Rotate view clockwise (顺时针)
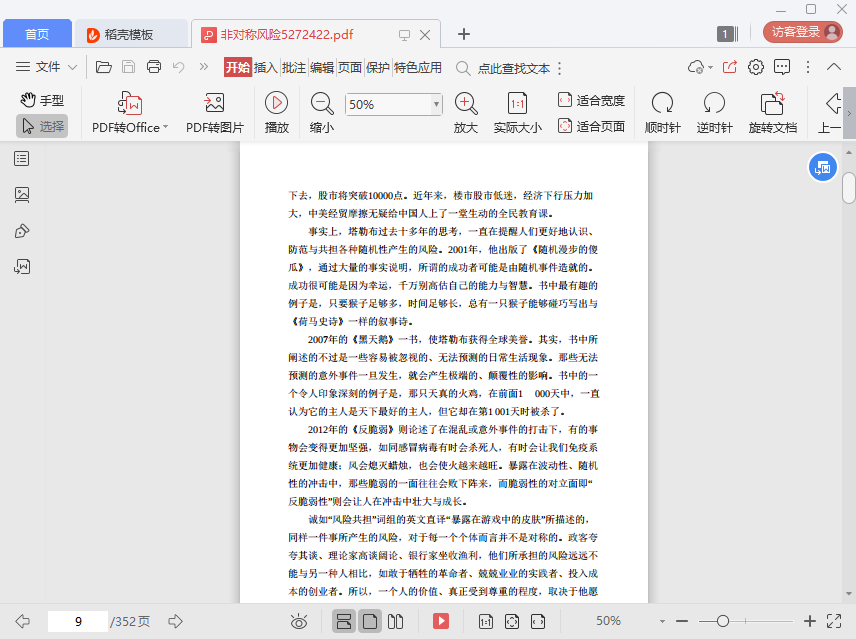856x639 pixels. (662, 112)
